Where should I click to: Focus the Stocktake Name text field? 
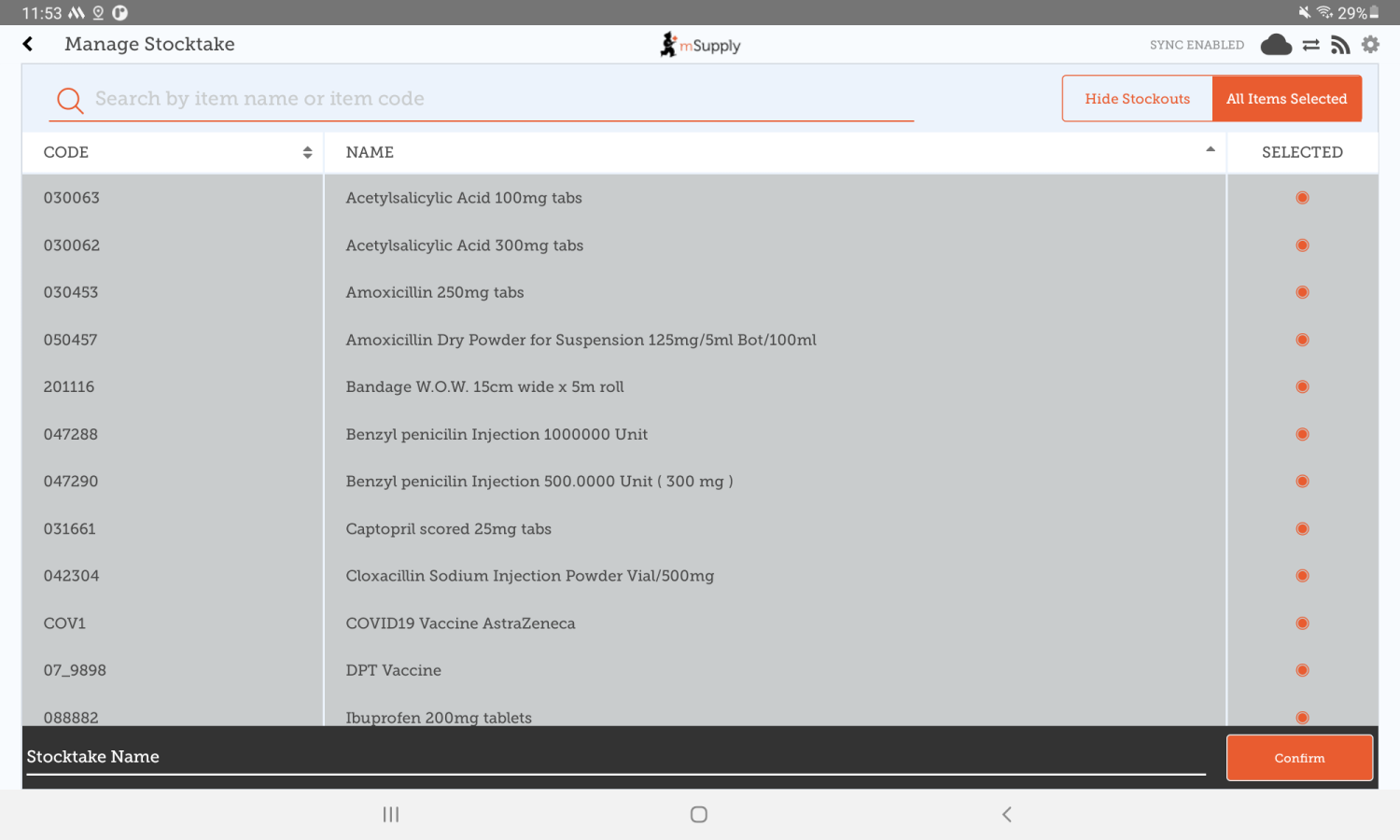tap(614, 757)
